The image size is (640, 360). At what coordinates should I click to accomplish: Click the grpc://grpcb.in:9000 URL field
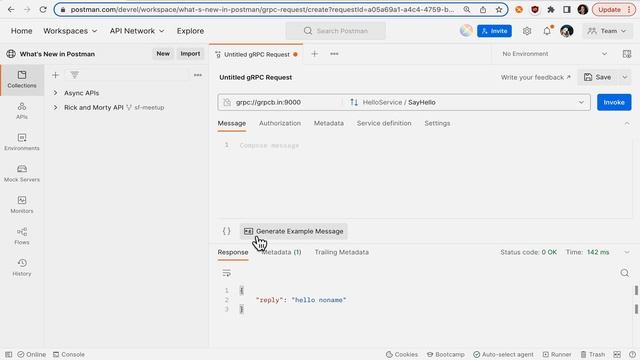282,102
